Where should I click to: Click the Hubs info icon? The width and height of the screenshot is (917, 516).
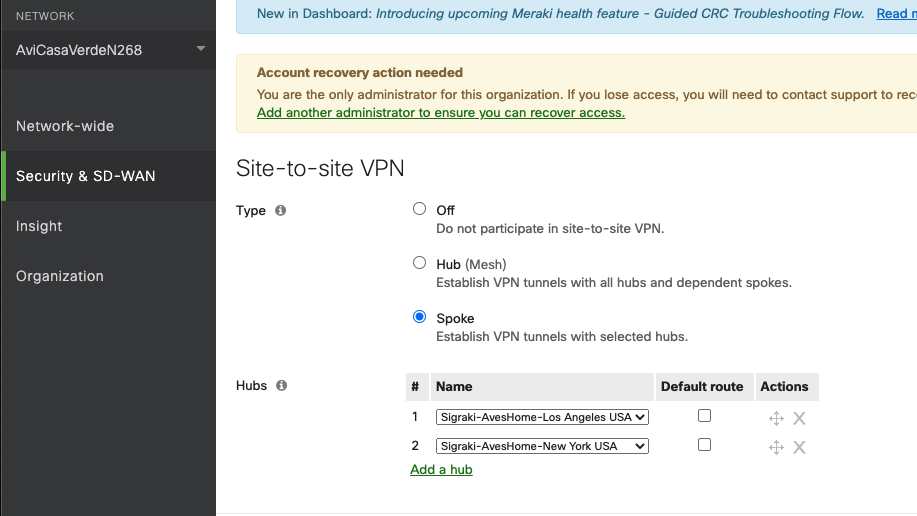point(281,386)
